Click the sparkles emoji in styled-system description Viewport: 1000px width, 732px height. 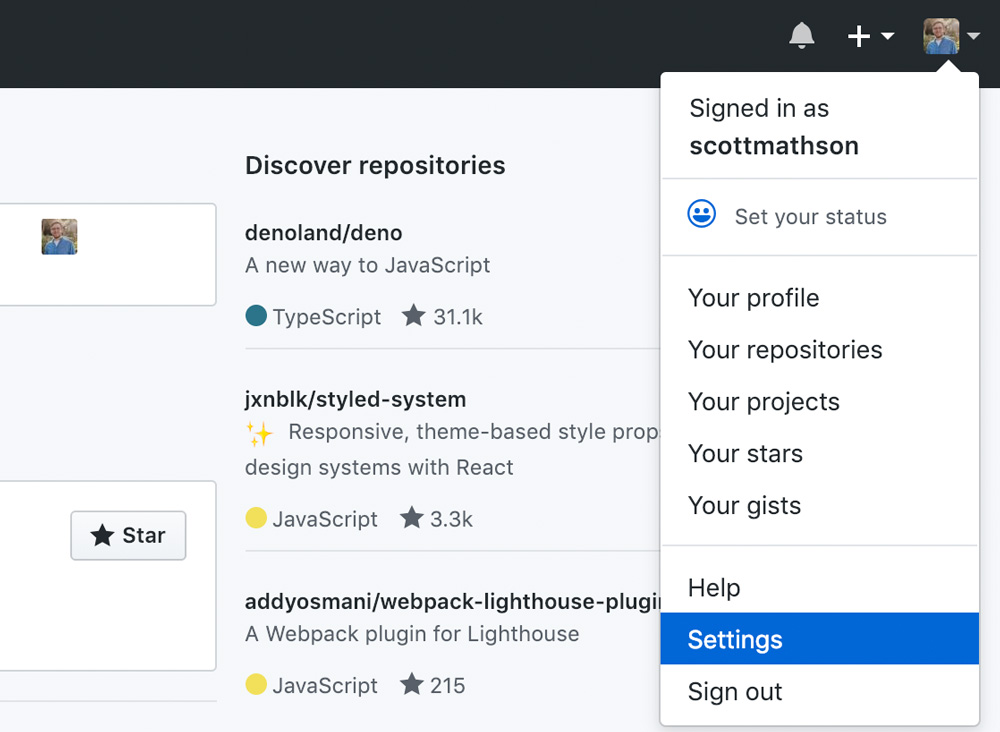(x=260, y=434)
